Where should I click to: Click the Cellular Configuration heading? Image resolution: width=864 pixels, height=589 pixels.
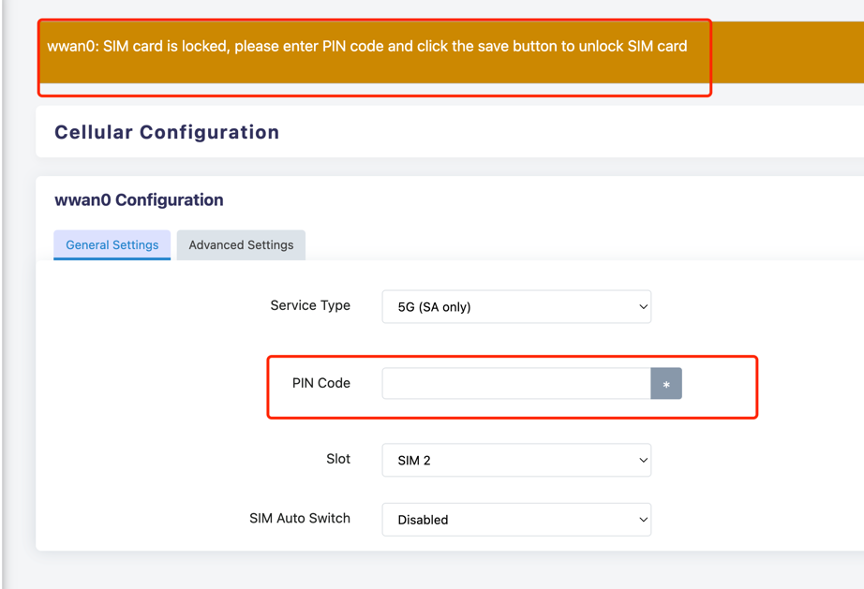coord(166,132)
